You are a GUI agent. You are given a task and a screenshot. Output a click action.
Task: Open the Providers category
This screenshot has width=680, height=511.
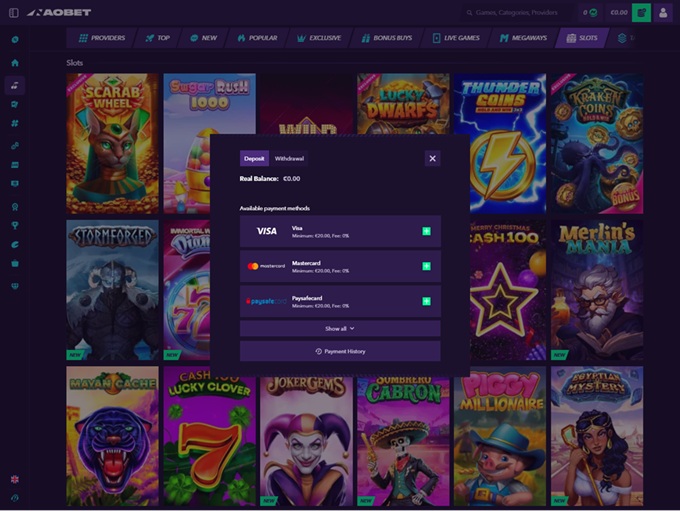pyautogui.click(x=101, y=38)
